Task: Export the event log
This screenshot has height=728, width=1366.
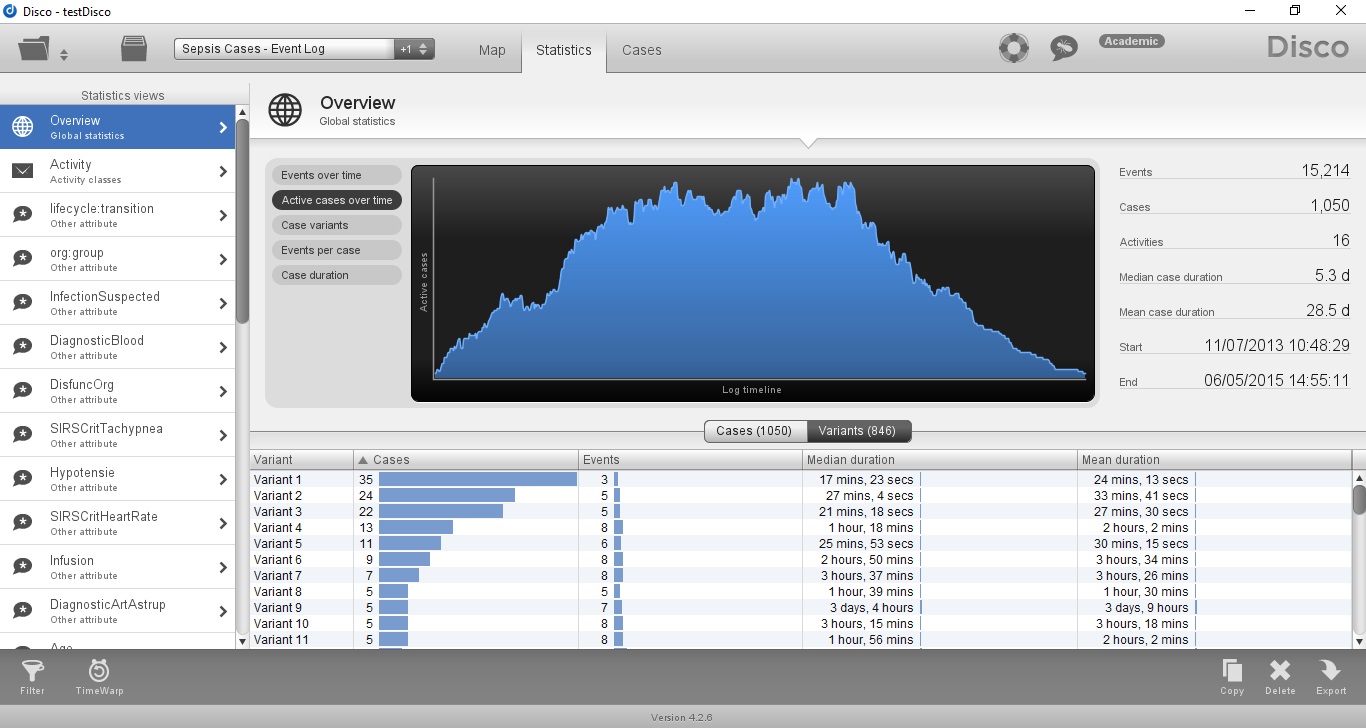Action: coord(1331,676)
